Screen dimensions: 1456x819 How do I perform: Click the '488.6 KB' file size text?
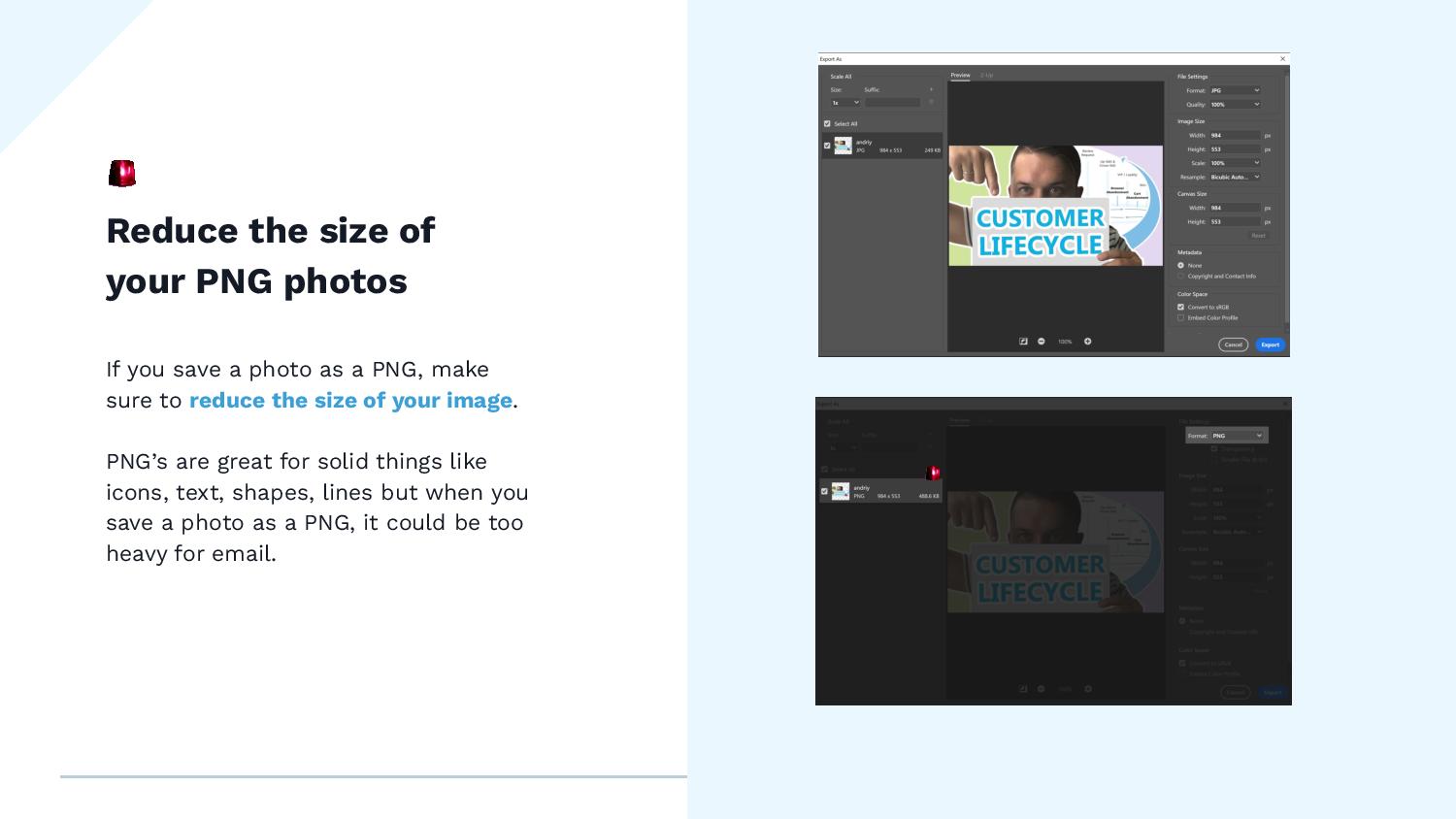tap(929, 496)
